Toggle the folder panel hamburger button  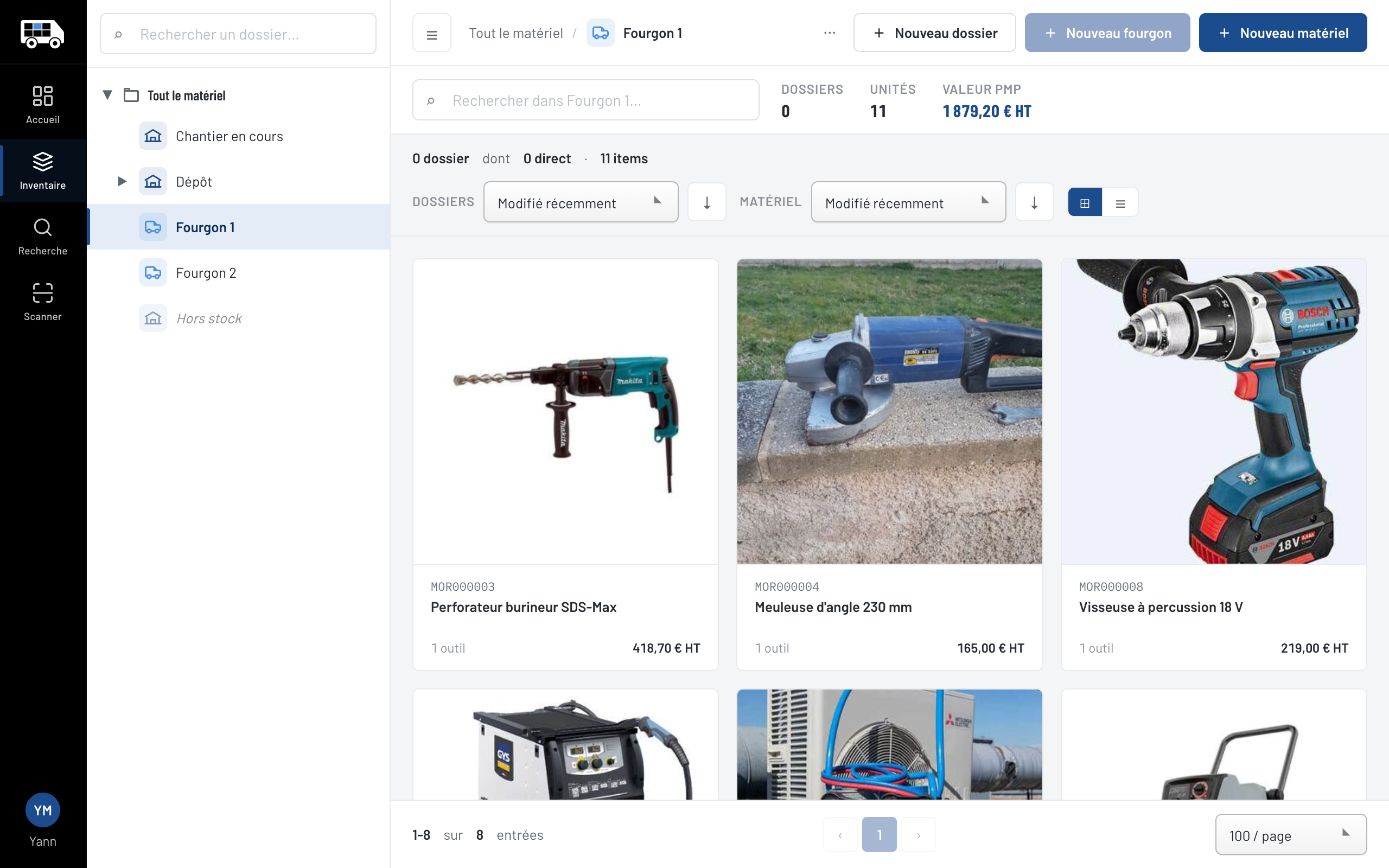click(x=432, y=33)
